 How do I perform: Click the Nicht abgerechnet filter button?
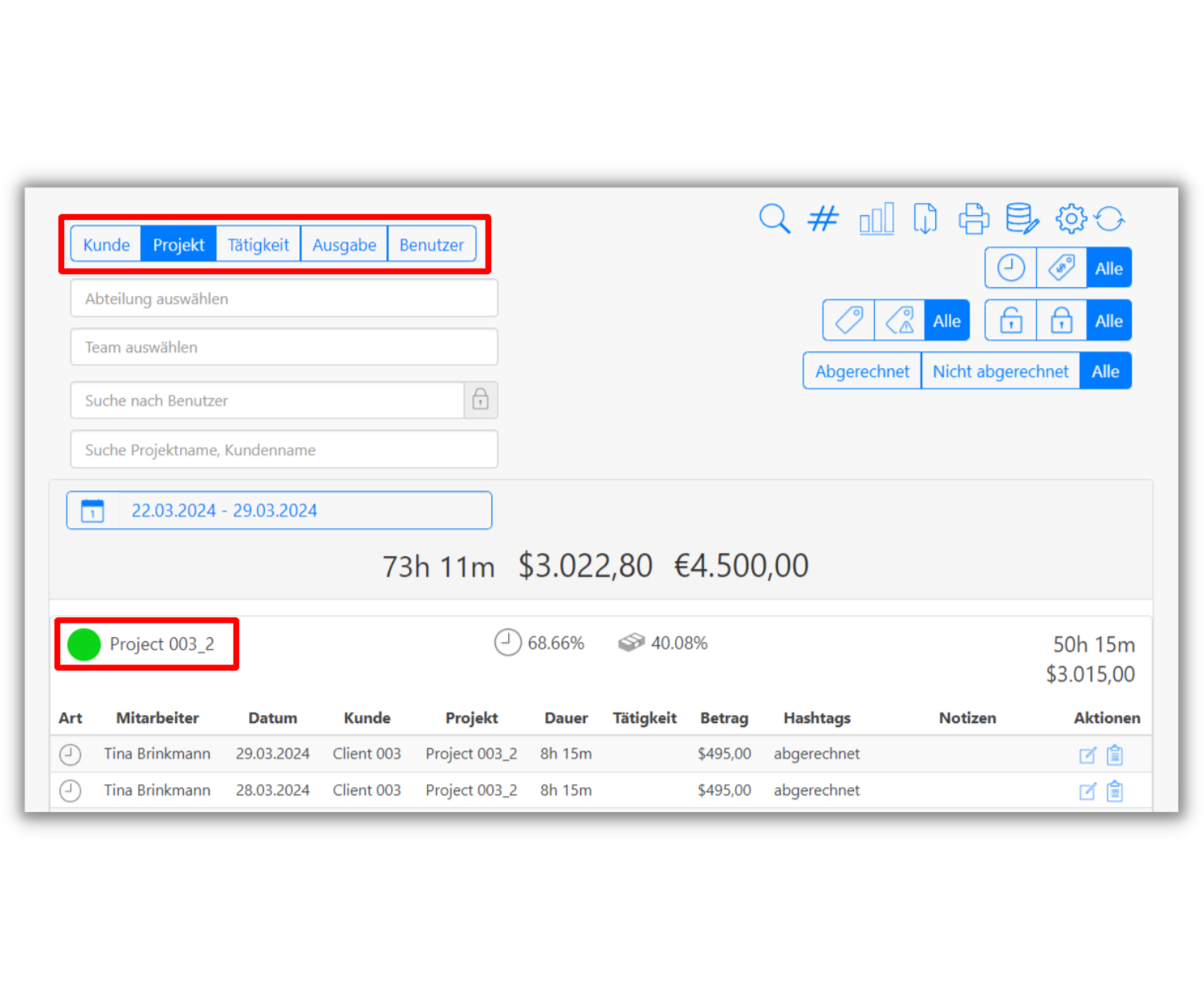[1000, 372]
